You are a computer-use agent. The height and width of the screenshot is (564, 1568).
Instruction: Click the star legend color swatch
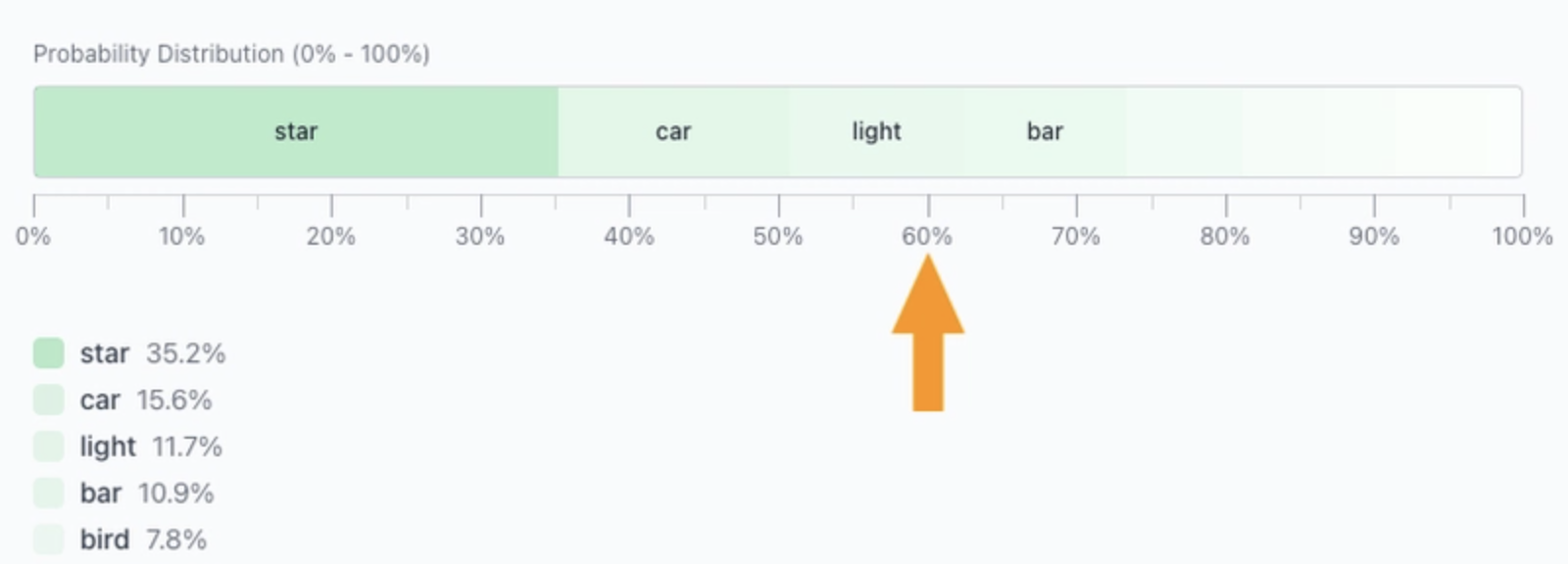click(x=48, y=352)
